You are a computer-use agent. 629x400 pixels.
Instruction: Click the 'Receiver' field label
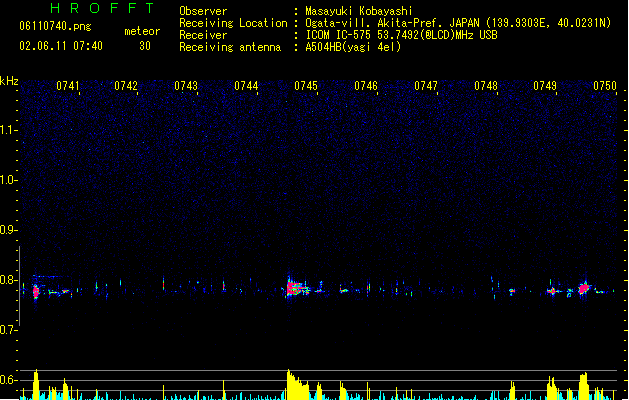point(203,35)
